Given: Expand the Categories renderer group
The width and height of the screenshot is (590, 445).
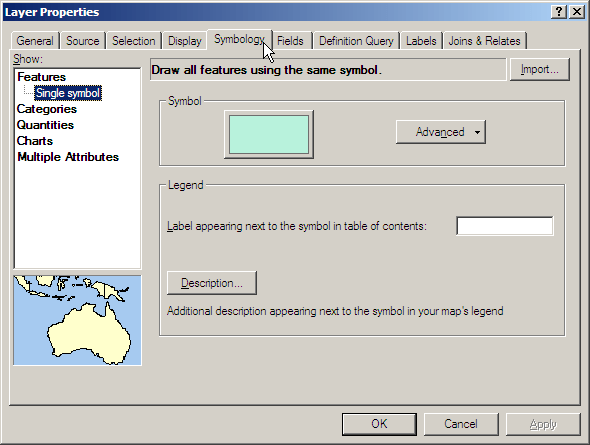Looking at the screenshot, I should (47, 109).
